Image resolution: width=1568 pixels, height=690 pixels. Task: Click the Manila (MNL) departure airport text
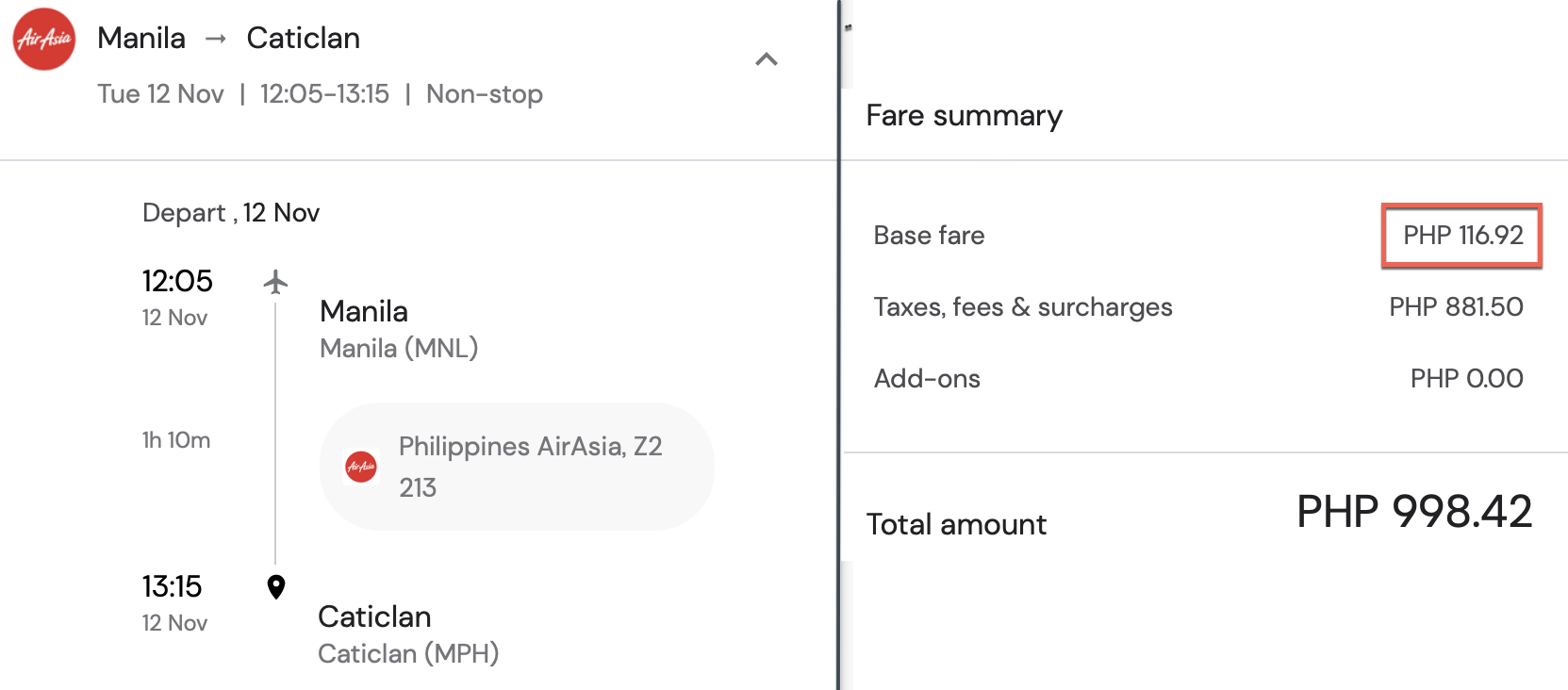click(399, 349)
